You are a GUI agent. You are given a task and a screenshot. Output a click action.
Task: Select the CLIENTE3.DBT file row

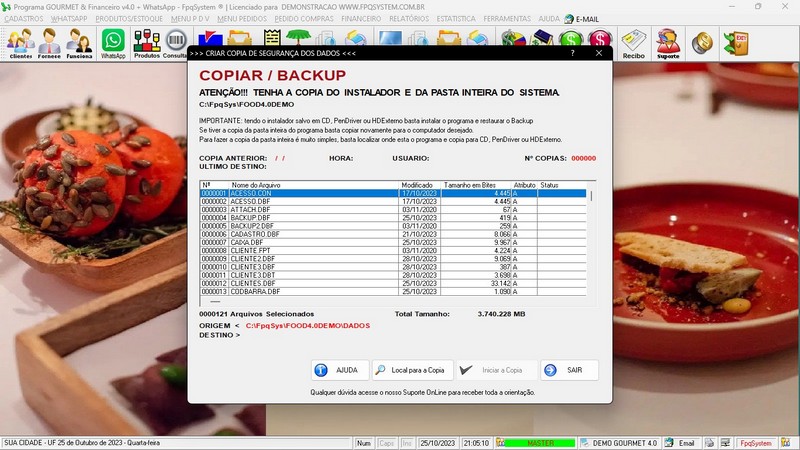click(393, 275)
